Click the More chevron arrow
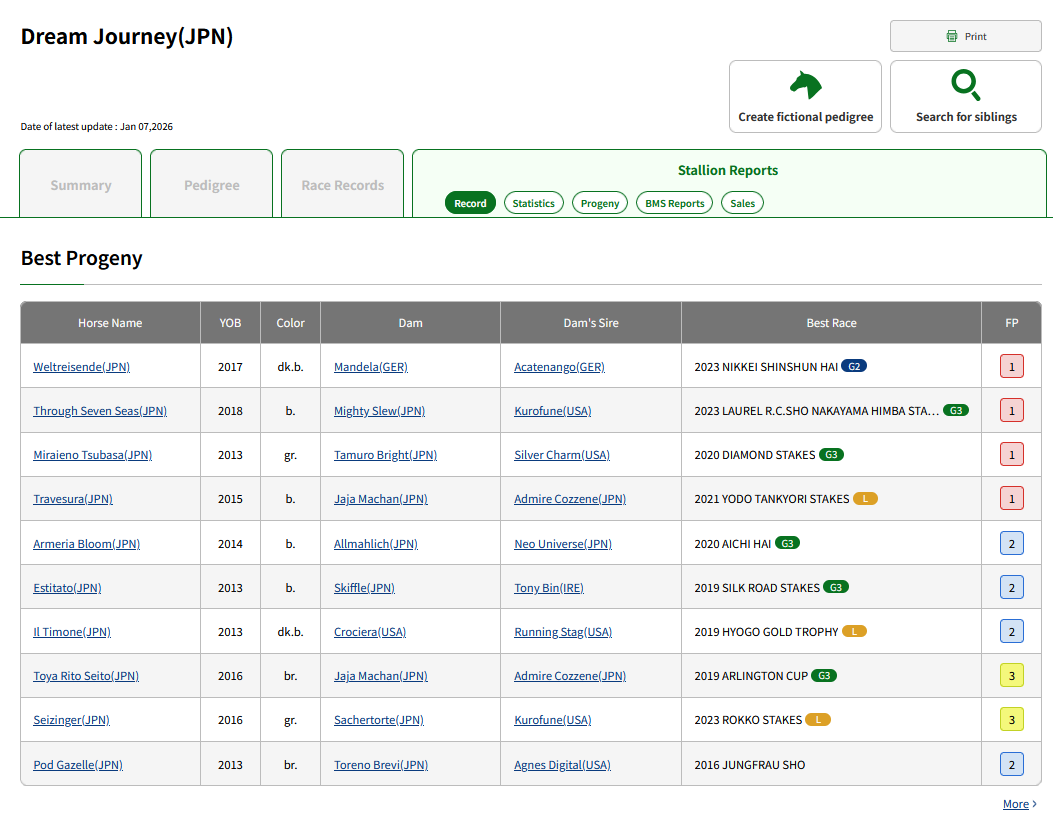Screen dimensions: 1053x820 coord(1035,804)
